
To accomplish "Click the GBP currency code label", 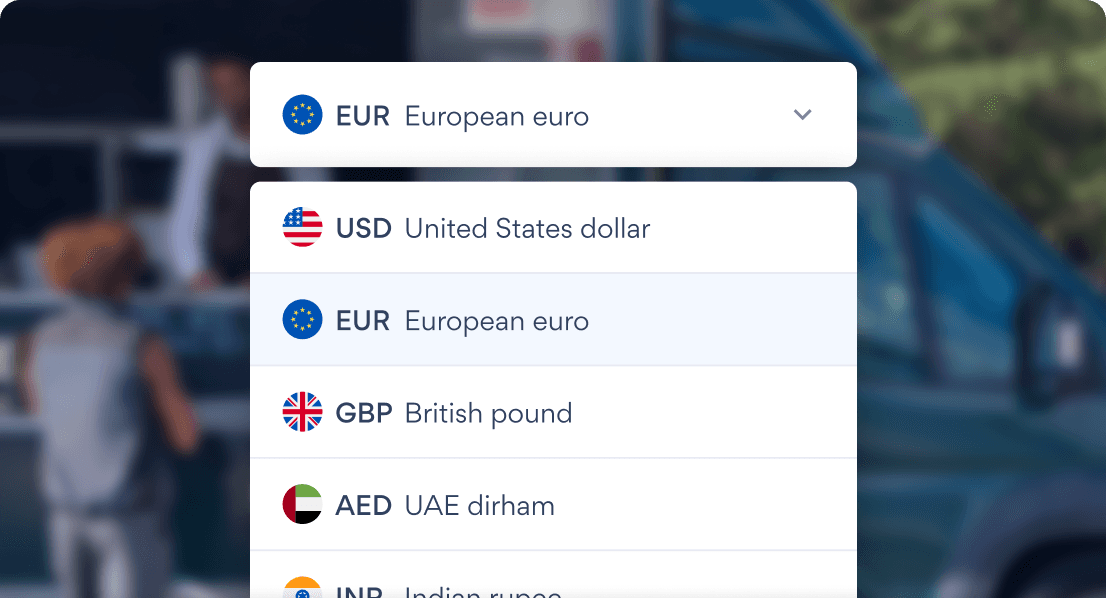I will (x=363, y=412).
